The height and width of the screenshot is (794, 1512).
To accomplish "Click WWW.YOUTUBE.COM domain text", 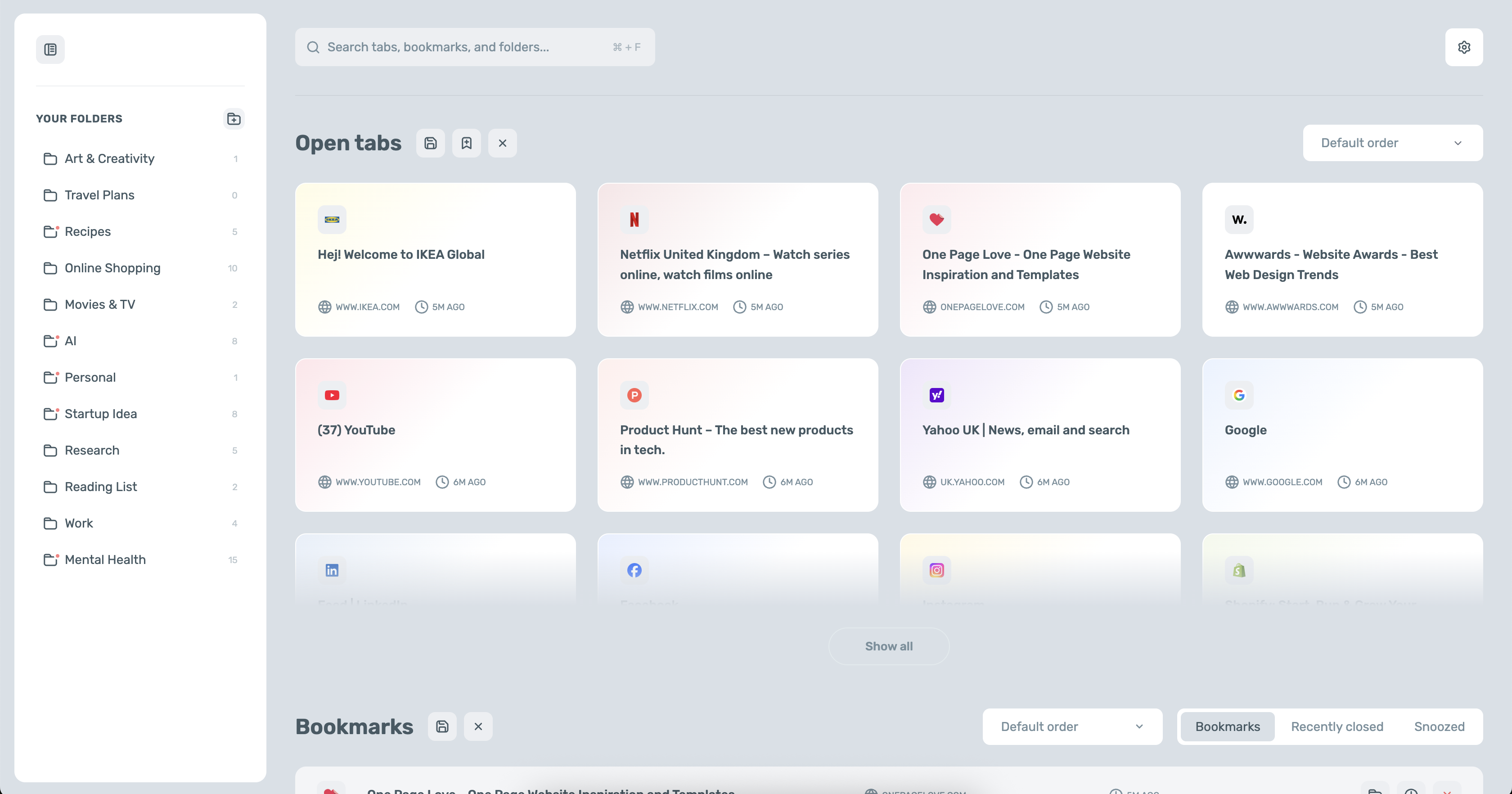I will coord(378,482).
